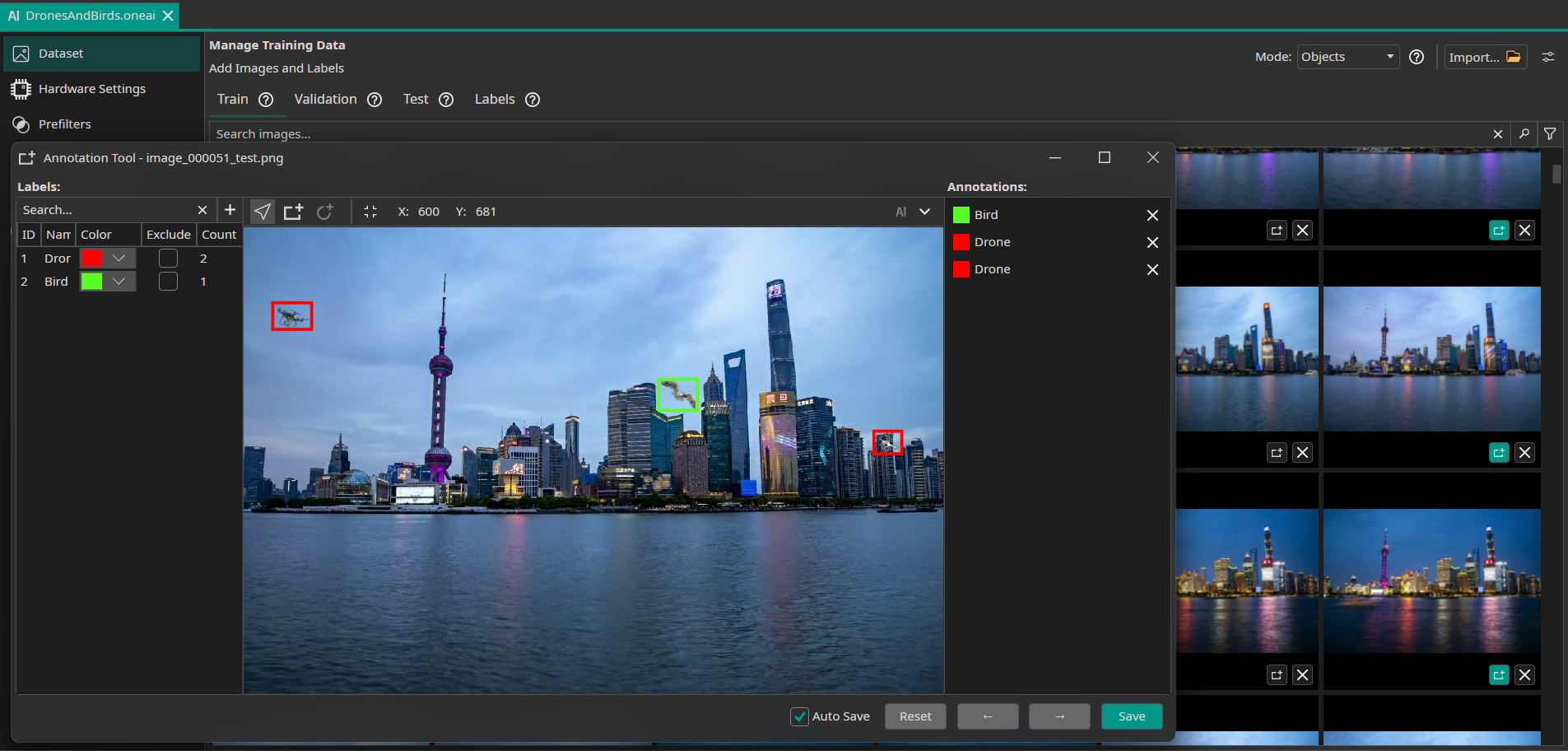This screenshot has height=751, width=1568.
Task: Open the Import folder button
Action: pos(1485,57)
